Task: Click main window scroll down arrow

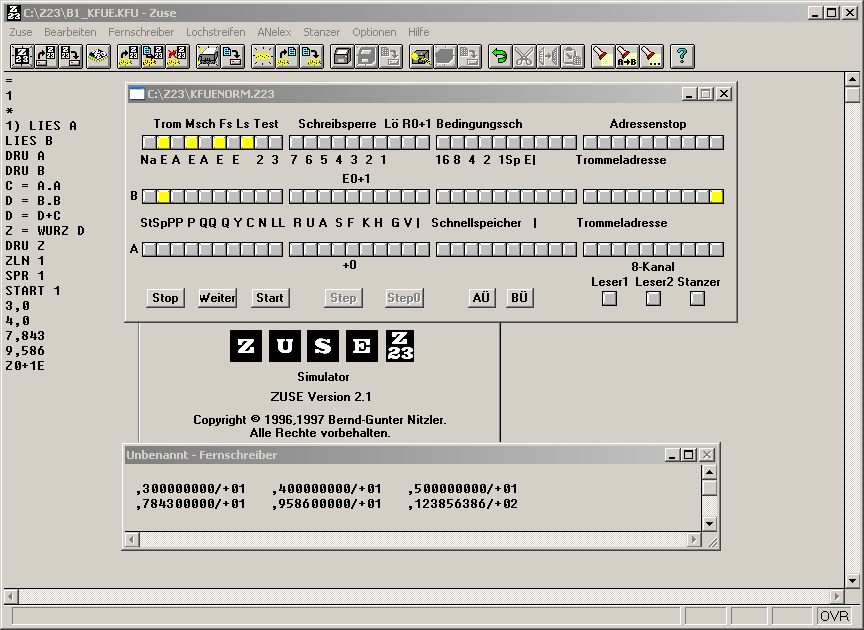Action: (852, 580)
